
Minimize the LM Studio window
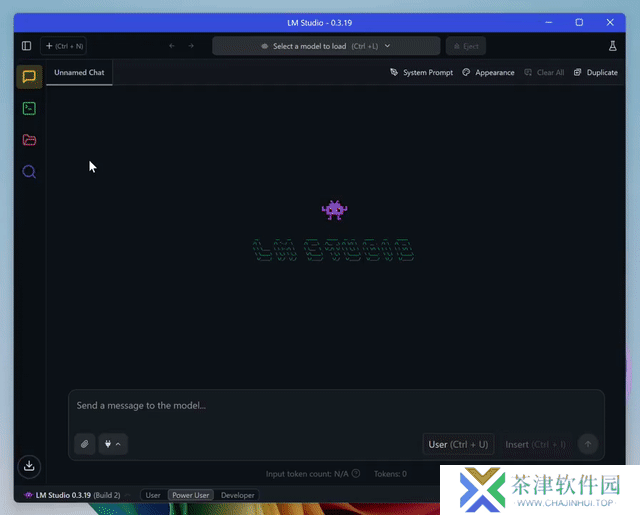[549, 22]
